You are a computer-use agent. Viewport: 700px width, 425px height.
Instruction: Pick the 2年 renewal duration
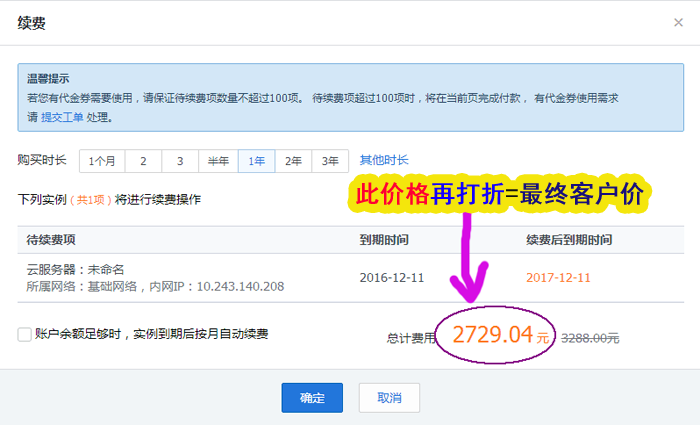(x=293, y=160)
